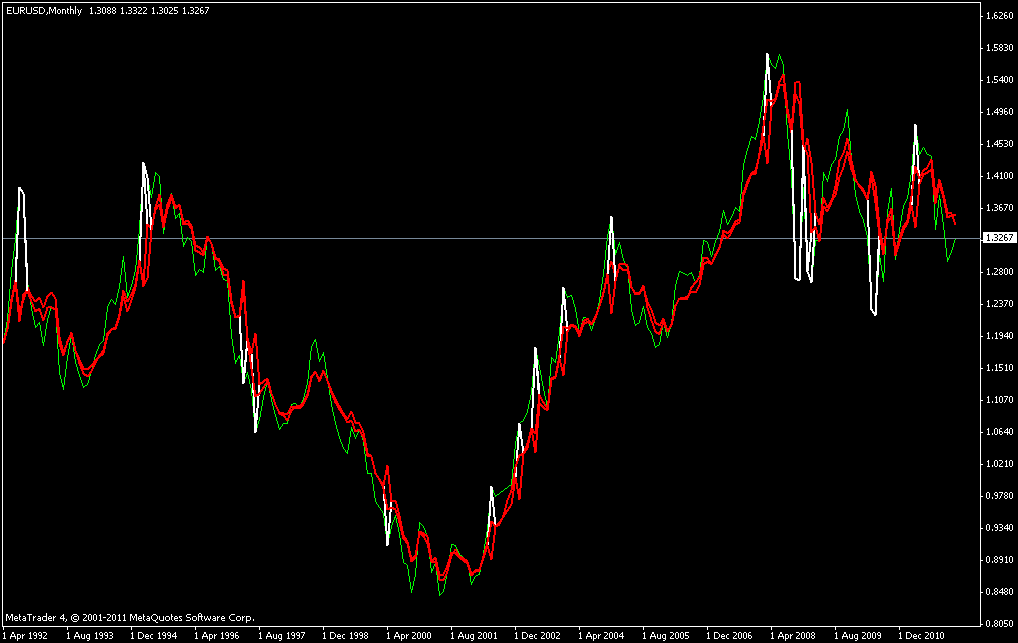Click the 1 Dec 2010 date label
This screenshot has height=643, width=1018.
[x=922, y=635]
